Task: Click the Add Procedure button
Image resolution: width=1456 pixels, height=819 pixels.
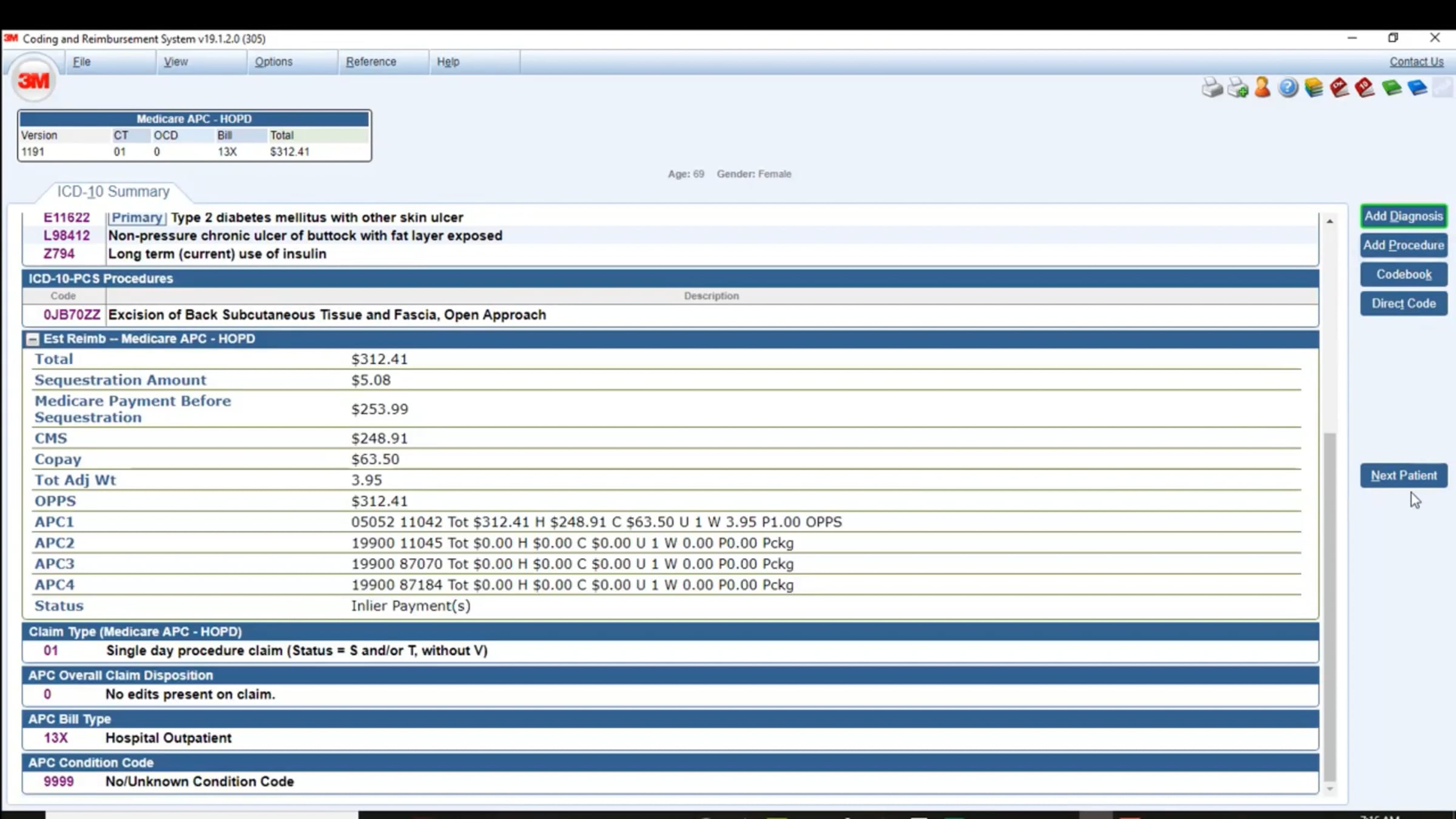Action: tap(1403, 245)
